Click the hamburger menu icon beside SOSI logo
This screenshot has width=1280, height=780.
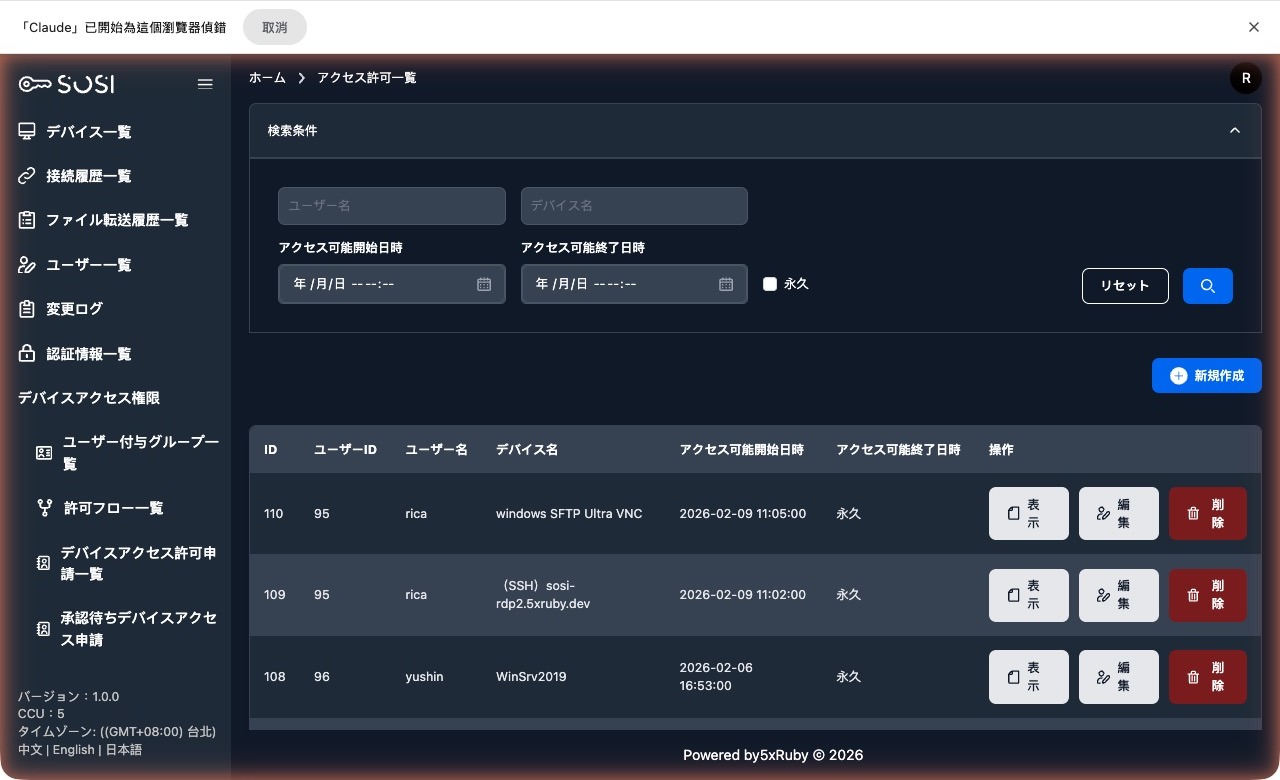205,84
